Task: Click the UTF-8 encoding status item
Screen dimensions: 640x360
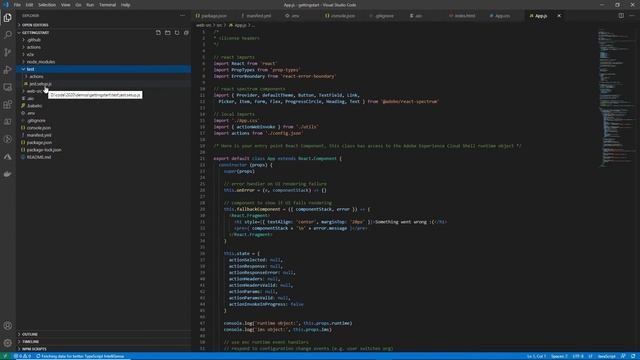Action: click(x=578, y=356)
